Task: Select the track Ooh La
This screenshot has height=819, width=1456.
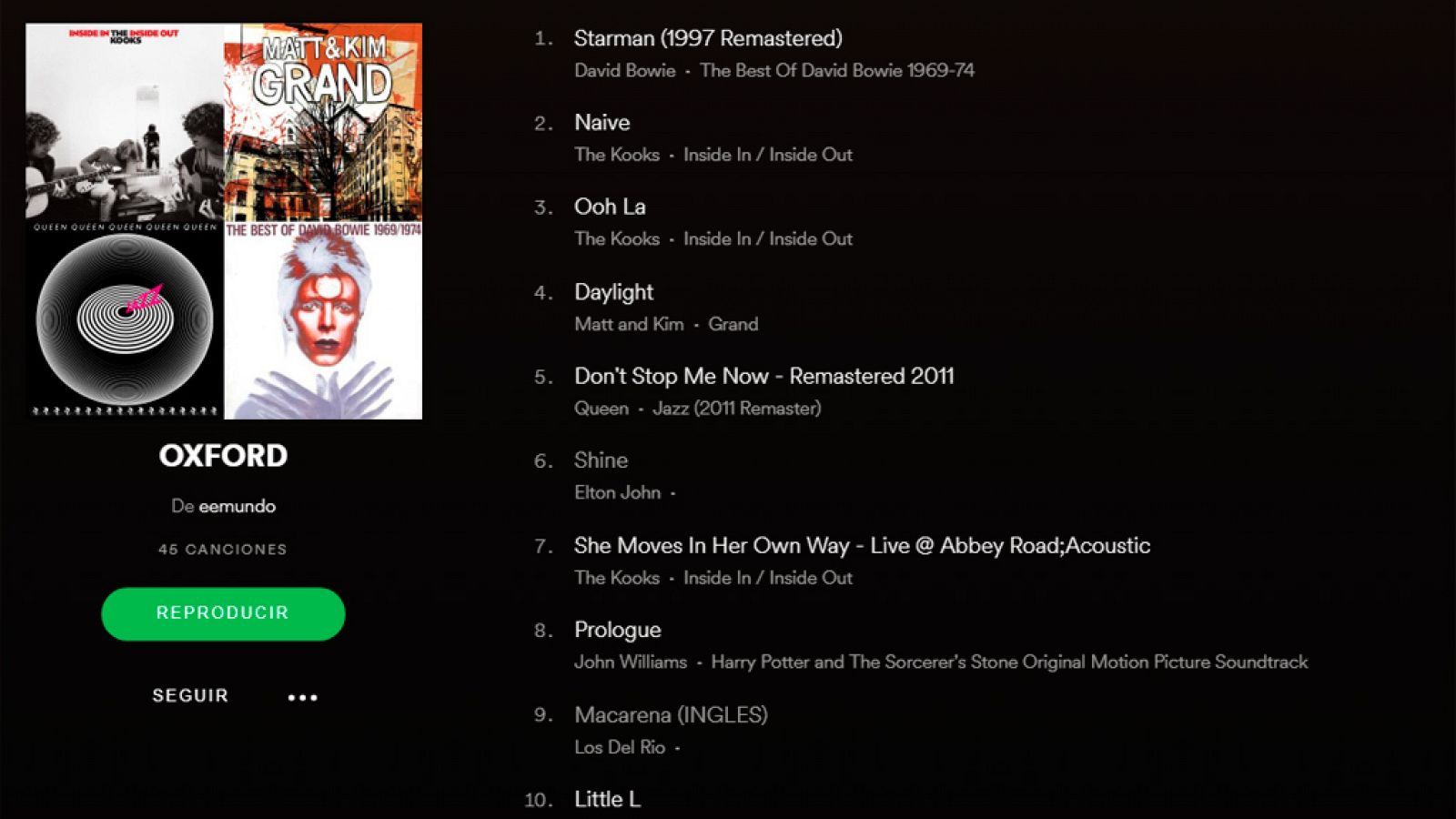Action: click(x=610, y=207)
